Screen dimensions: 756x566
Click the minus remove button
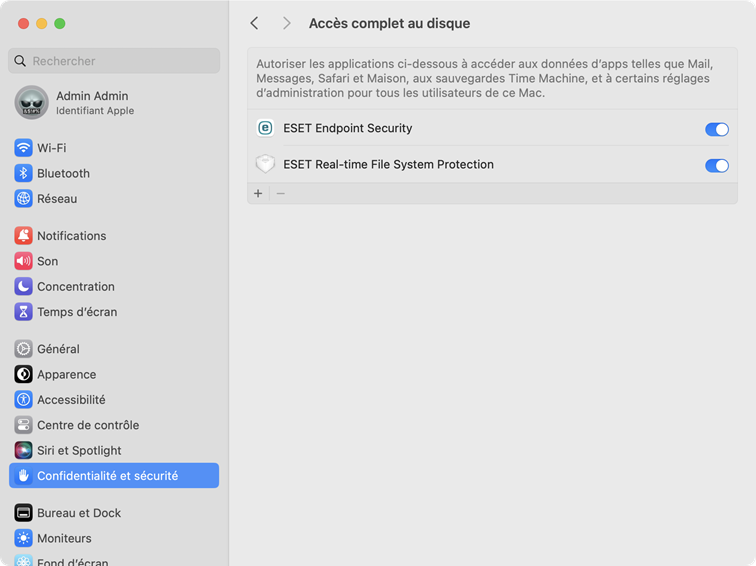click(x=281, y=193)
